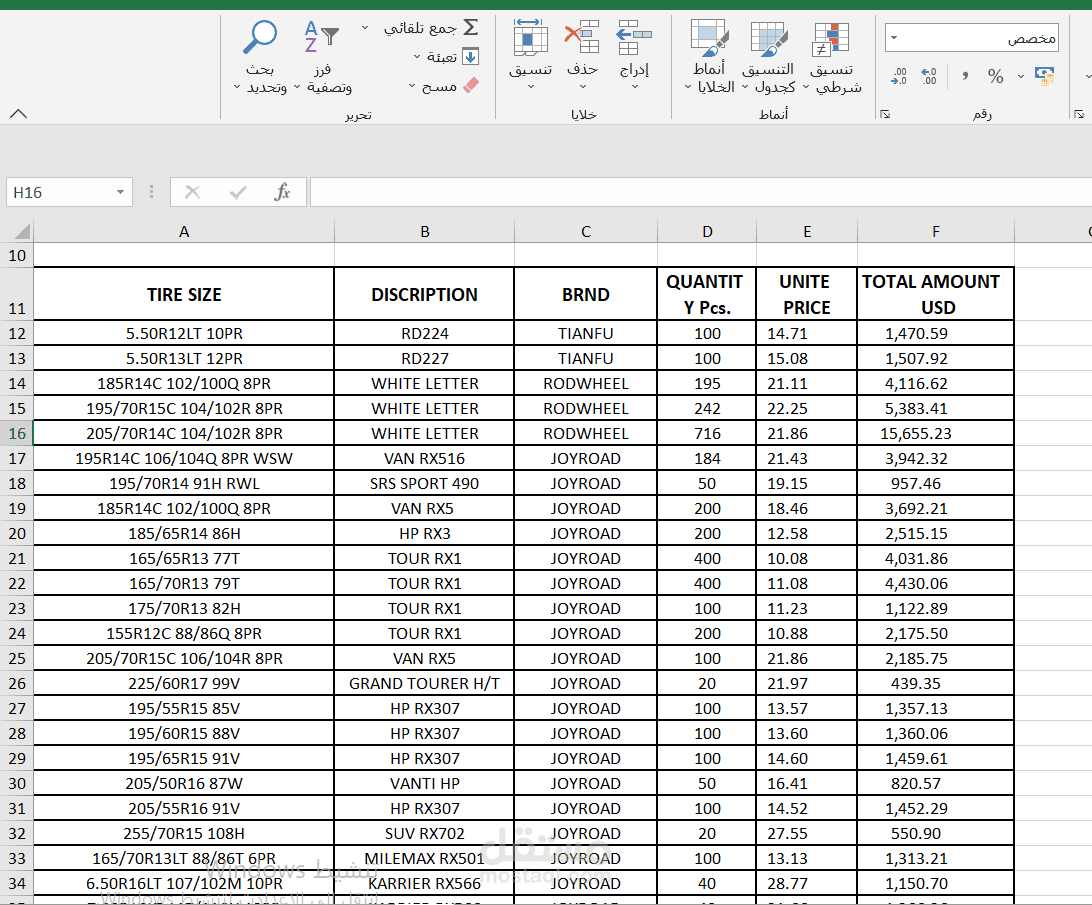The width and height of the screenshot is (1092, 905).
Task: Click the TOTAL AMOUNT USD header cell
Action: pos(935,294)
